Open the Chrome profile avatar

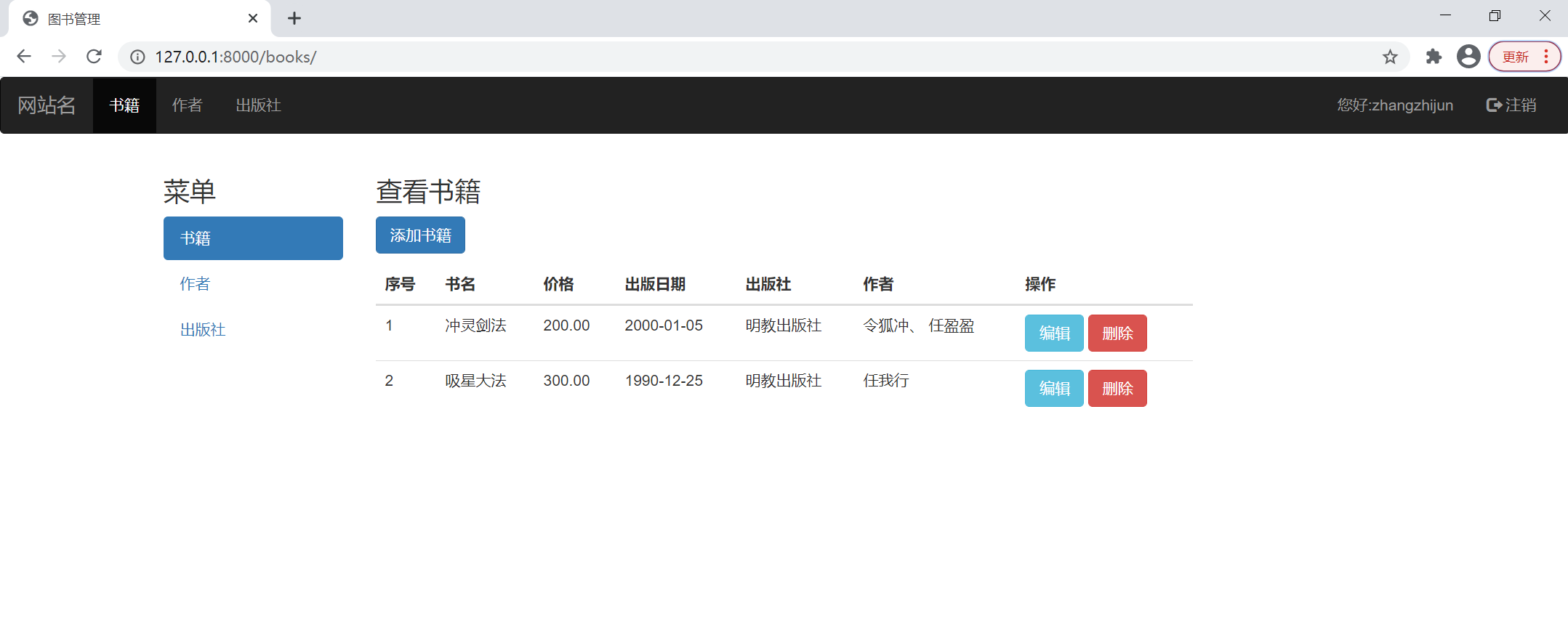[x=1468, y=57]
